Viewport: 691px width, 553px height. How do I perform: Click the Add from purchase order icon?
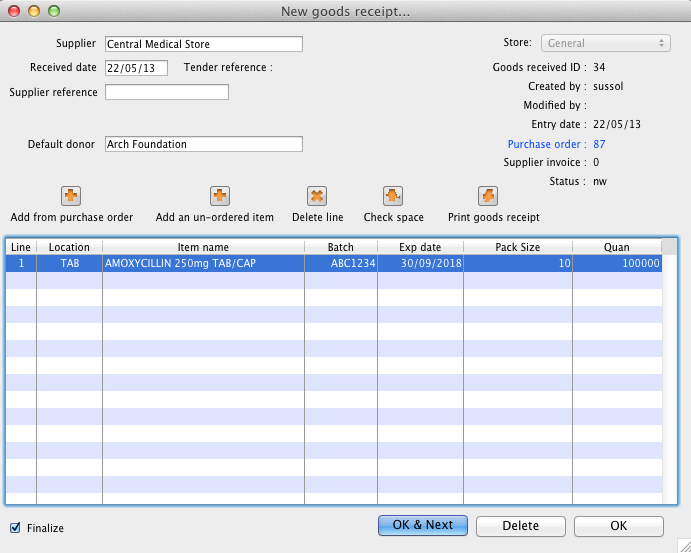pos(71,196)
